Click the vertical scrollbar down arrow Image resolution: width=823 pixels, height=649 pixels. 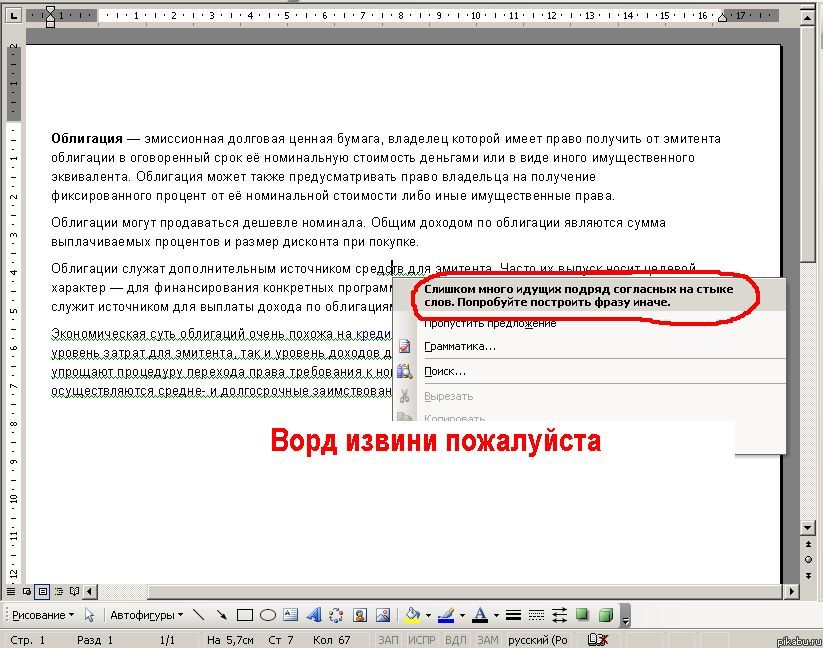click(808, 528)
